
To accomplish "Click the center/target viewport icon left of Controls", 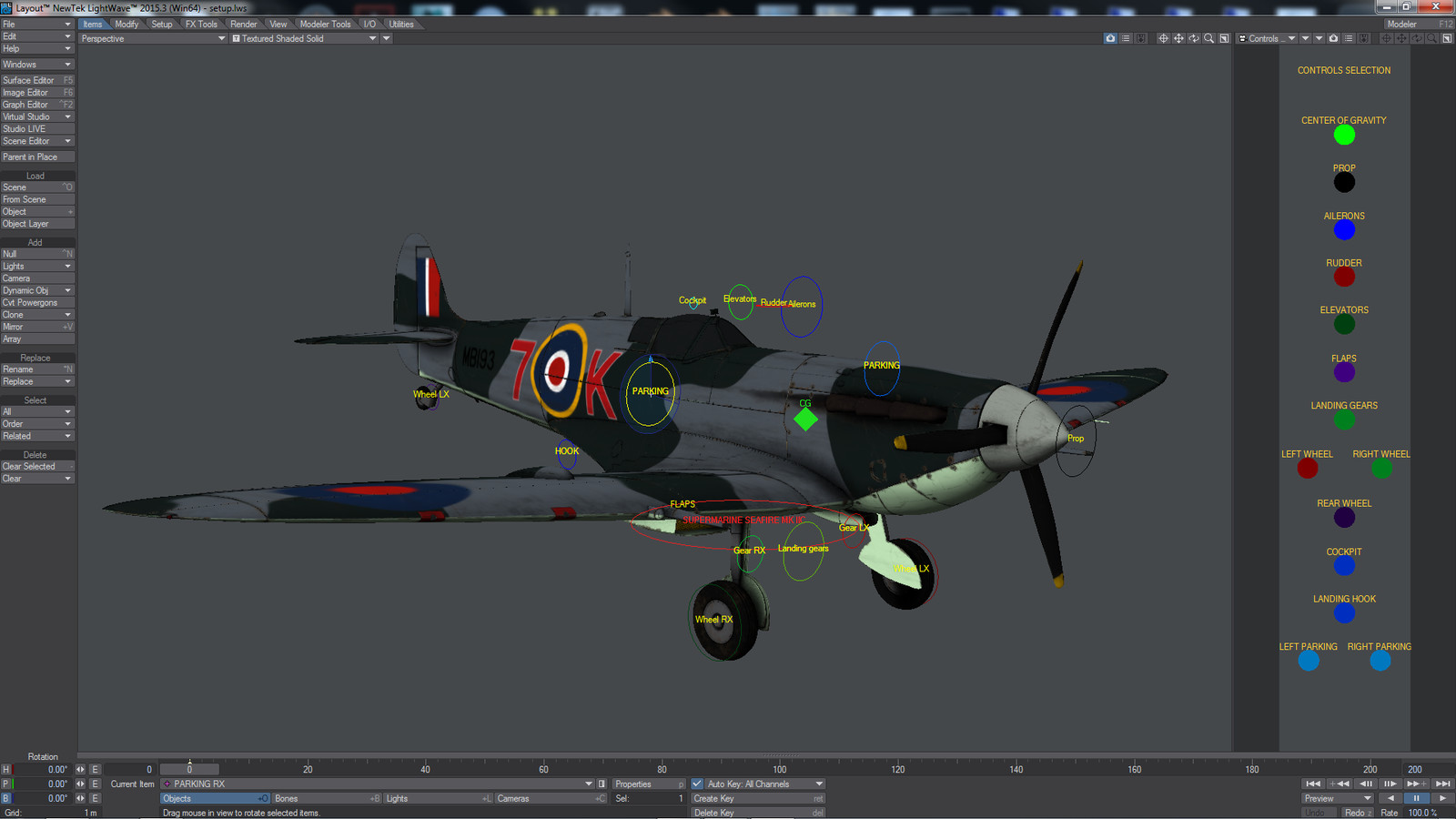I will point(1163,38).
